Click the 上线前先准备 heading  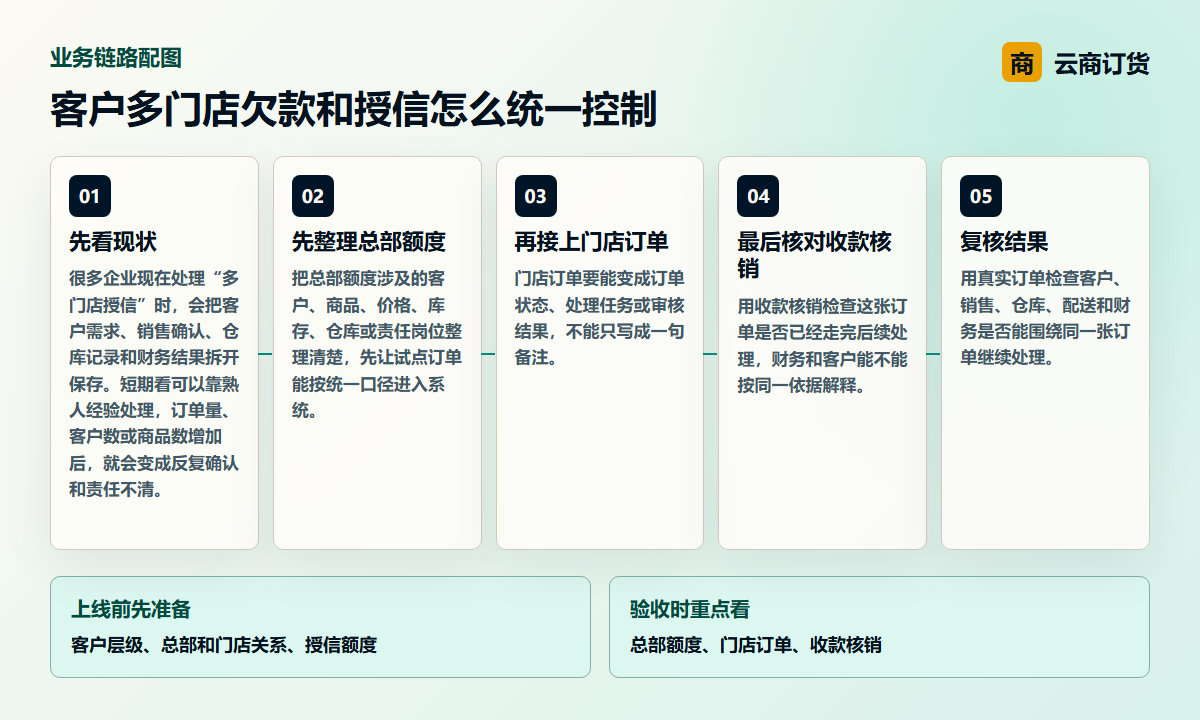click(x=131, y=609)
